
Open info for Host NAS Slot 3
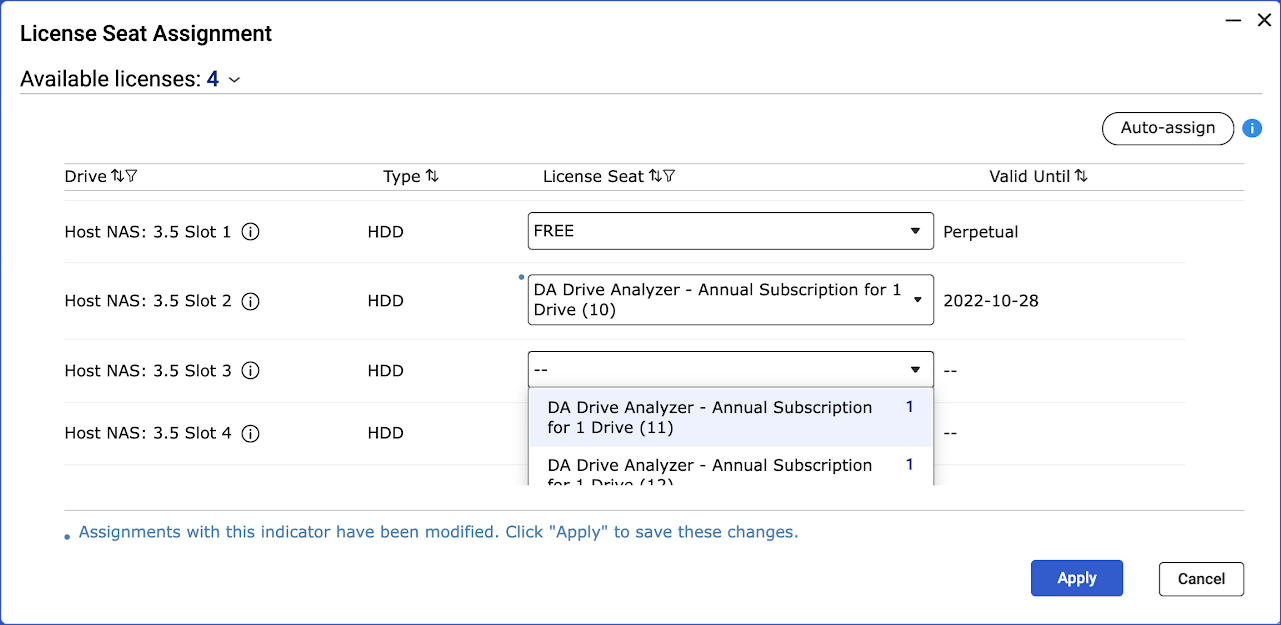coord(251,371)
